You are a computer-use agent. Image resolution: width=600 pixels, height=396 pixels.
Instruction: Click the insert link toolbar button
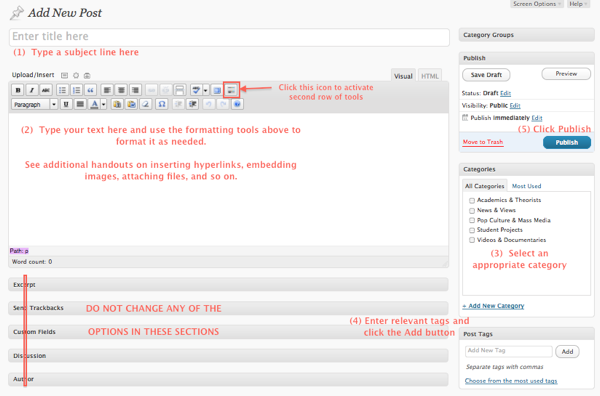[x=152, y=90]
